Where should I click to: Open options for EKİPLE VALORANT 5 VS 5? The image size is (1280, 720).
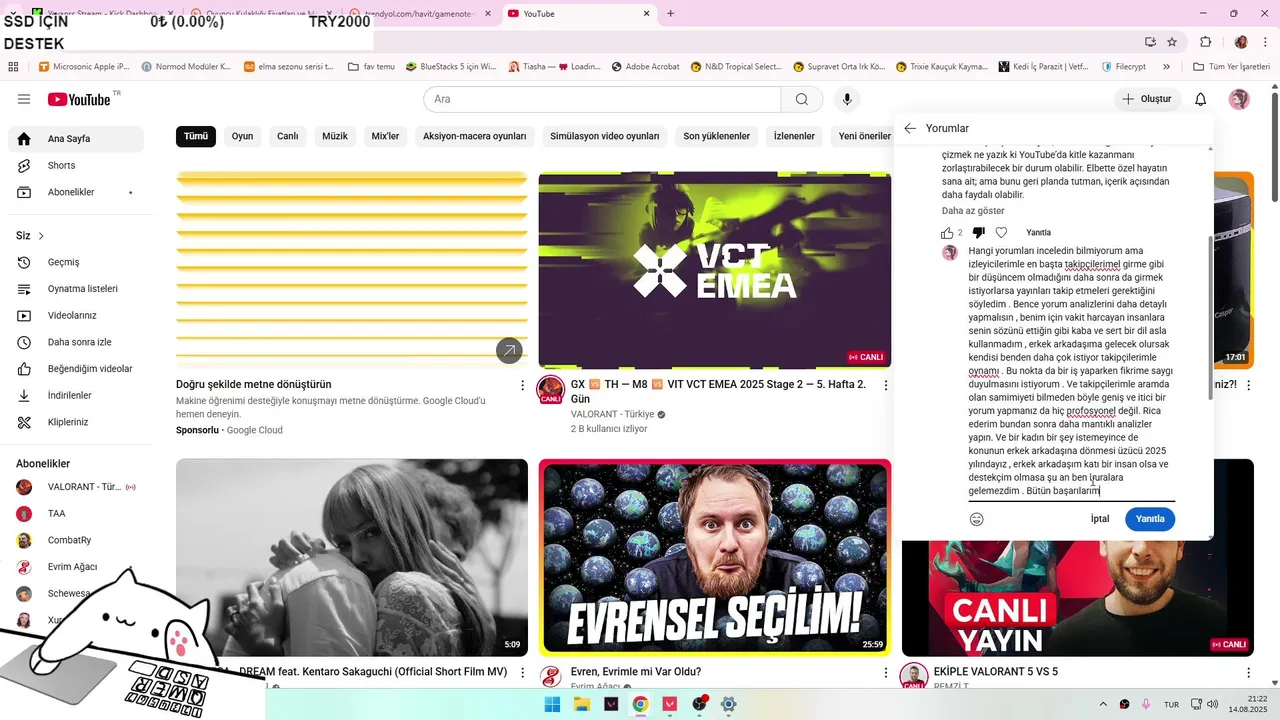(1248, 673)
